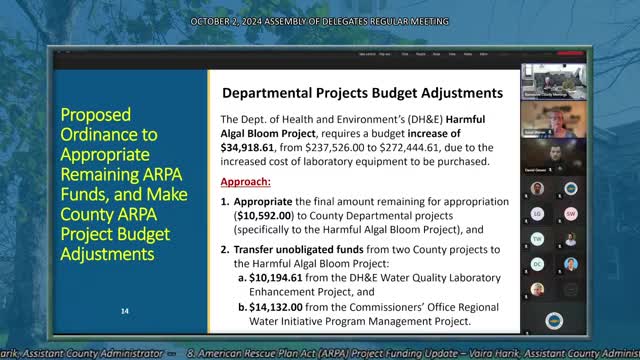
Task: Click Pop out in the meeting toolbar
Action: point(384,54)
